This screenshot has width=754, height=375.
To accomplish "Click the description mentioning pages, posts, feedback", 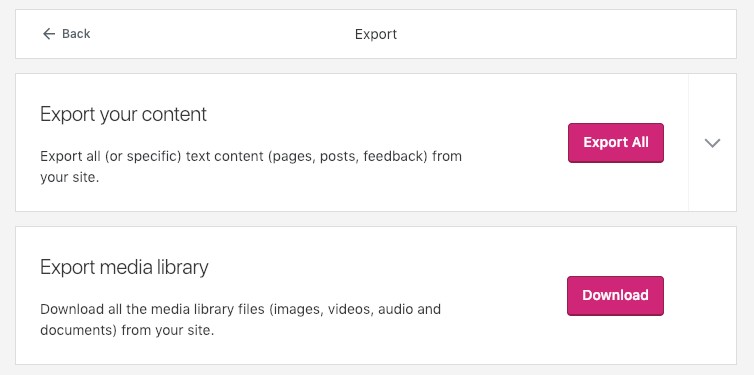I will pyautogui.click(x=251, y=167).
